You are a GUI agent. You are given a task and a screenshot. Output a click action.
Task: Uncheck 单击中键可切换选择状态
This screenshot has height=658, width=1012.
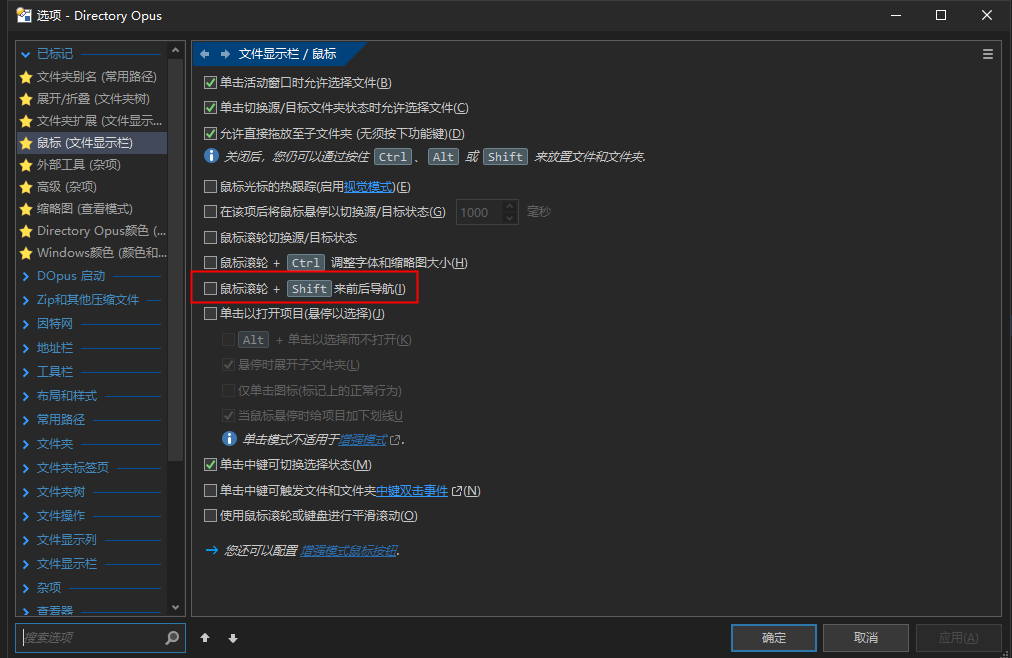click(210, 465)
